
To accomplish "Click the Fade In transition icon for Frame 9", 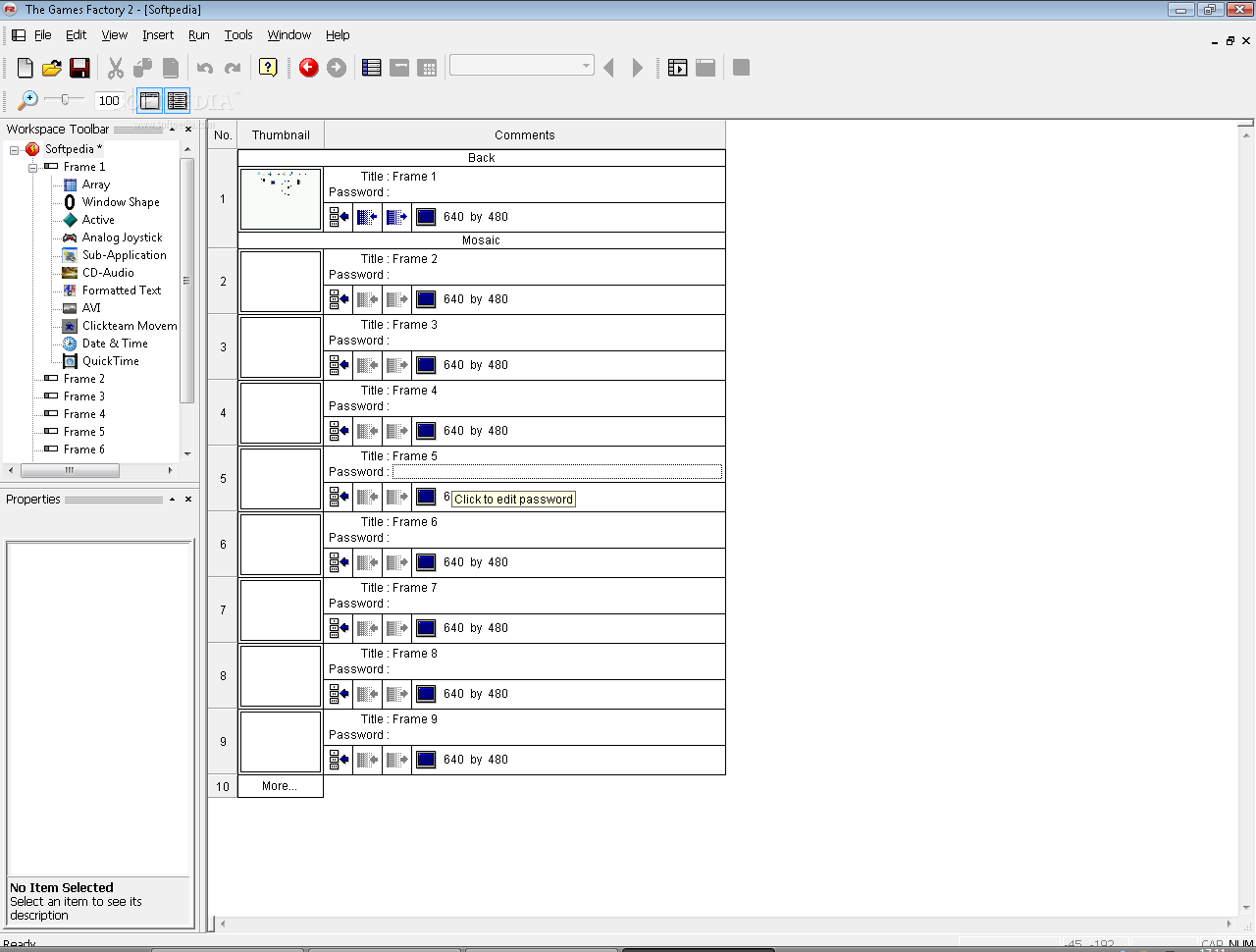I will 367,760.
